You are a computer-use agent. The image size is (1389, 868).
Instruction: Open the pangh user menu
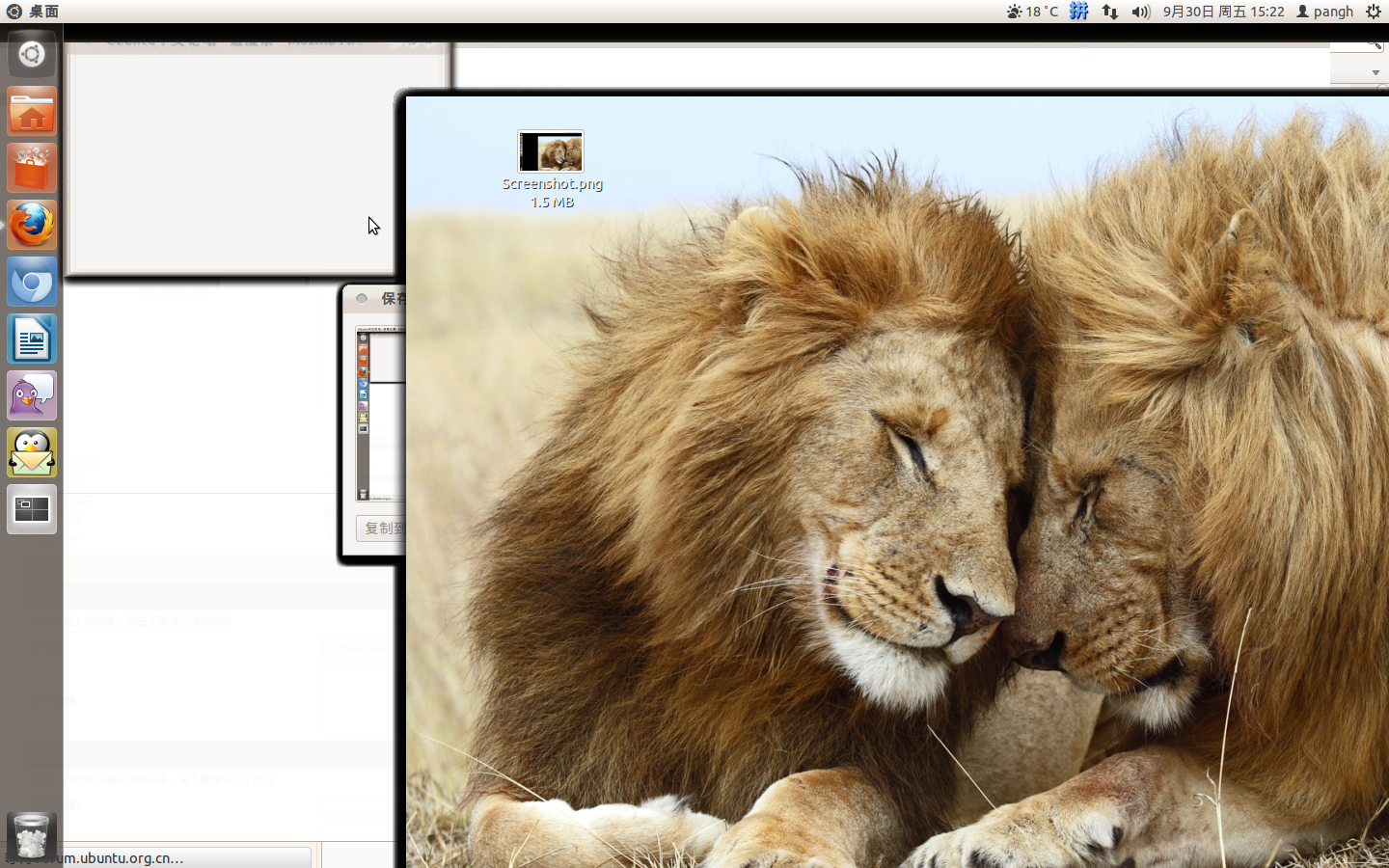pos(1325,12)
